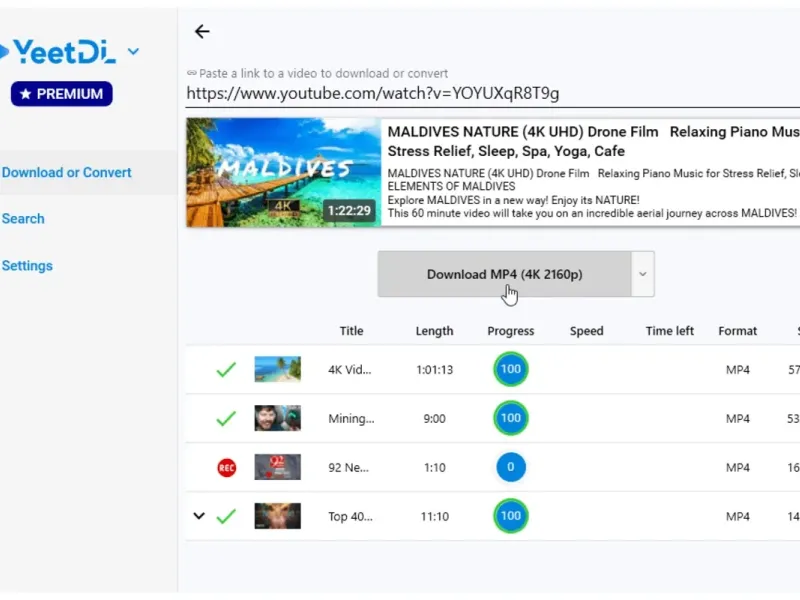Sort by the Progress column header
Viewport: 800px width, 600px height.
click(511, 331)
